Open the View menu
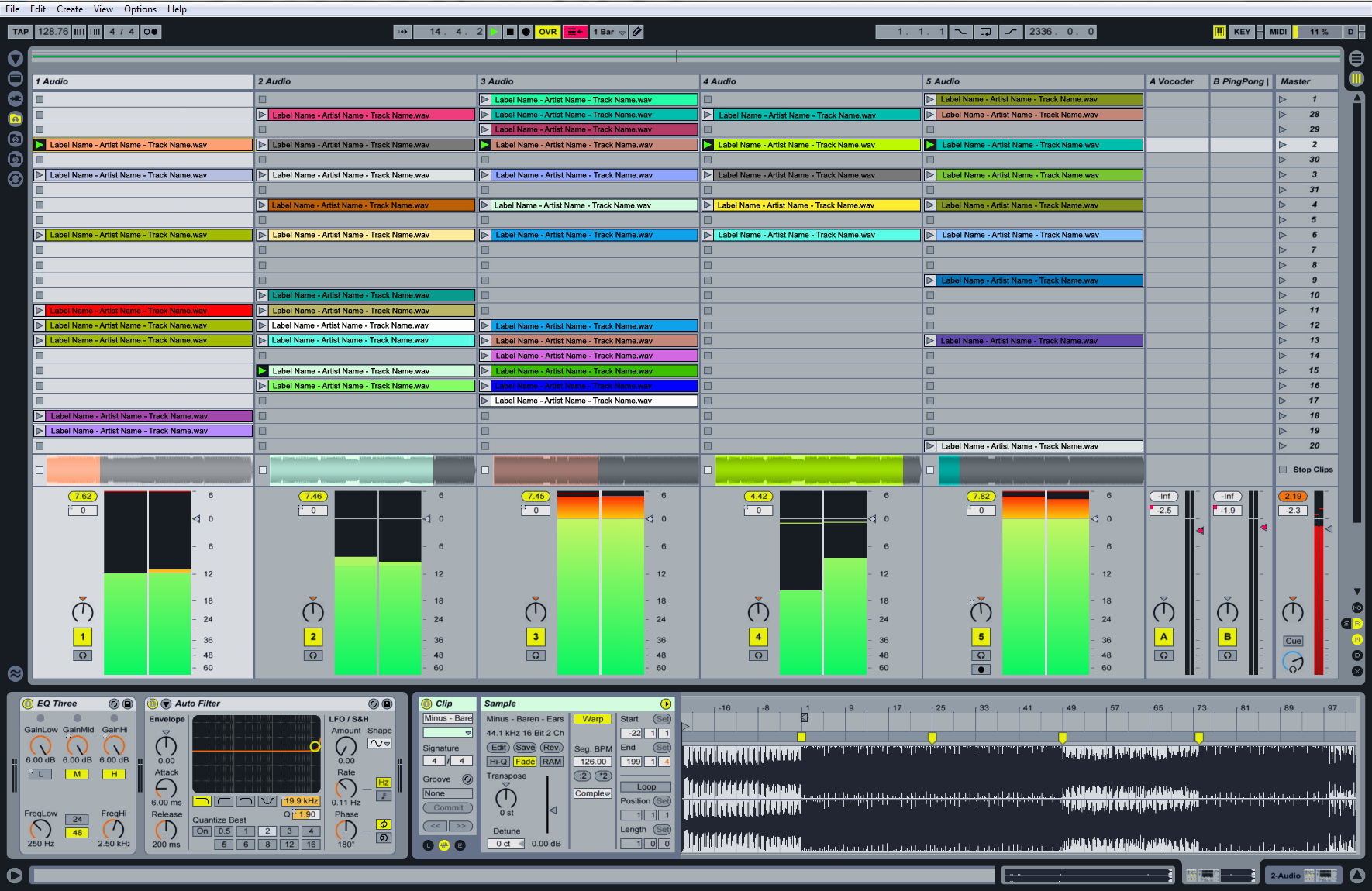This screenshot has width=1372, height=891. (x=103, y=9)
